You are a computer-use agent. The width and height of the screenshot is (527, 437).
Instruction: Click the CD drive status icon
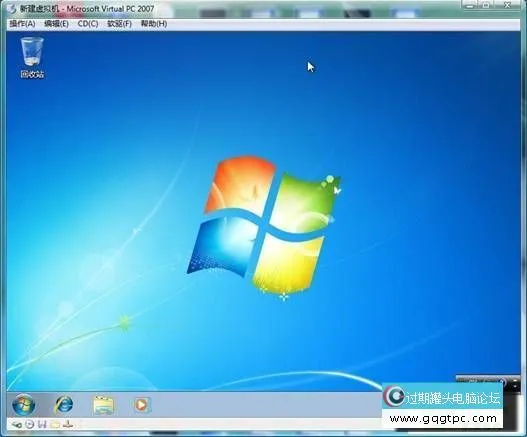coord(30,425)
